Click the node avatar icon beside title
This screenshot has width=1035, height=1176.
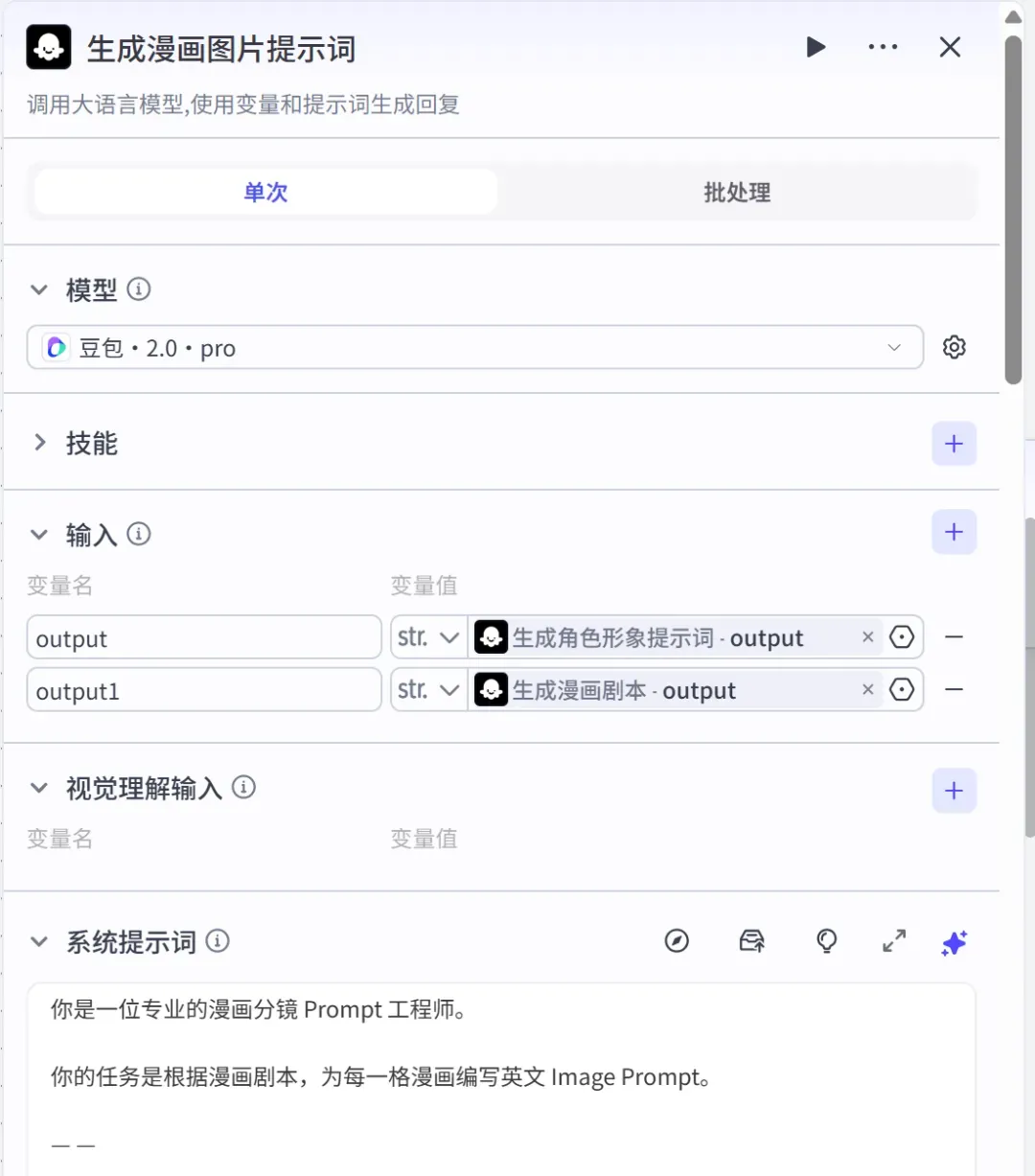[x=49, y=47]
